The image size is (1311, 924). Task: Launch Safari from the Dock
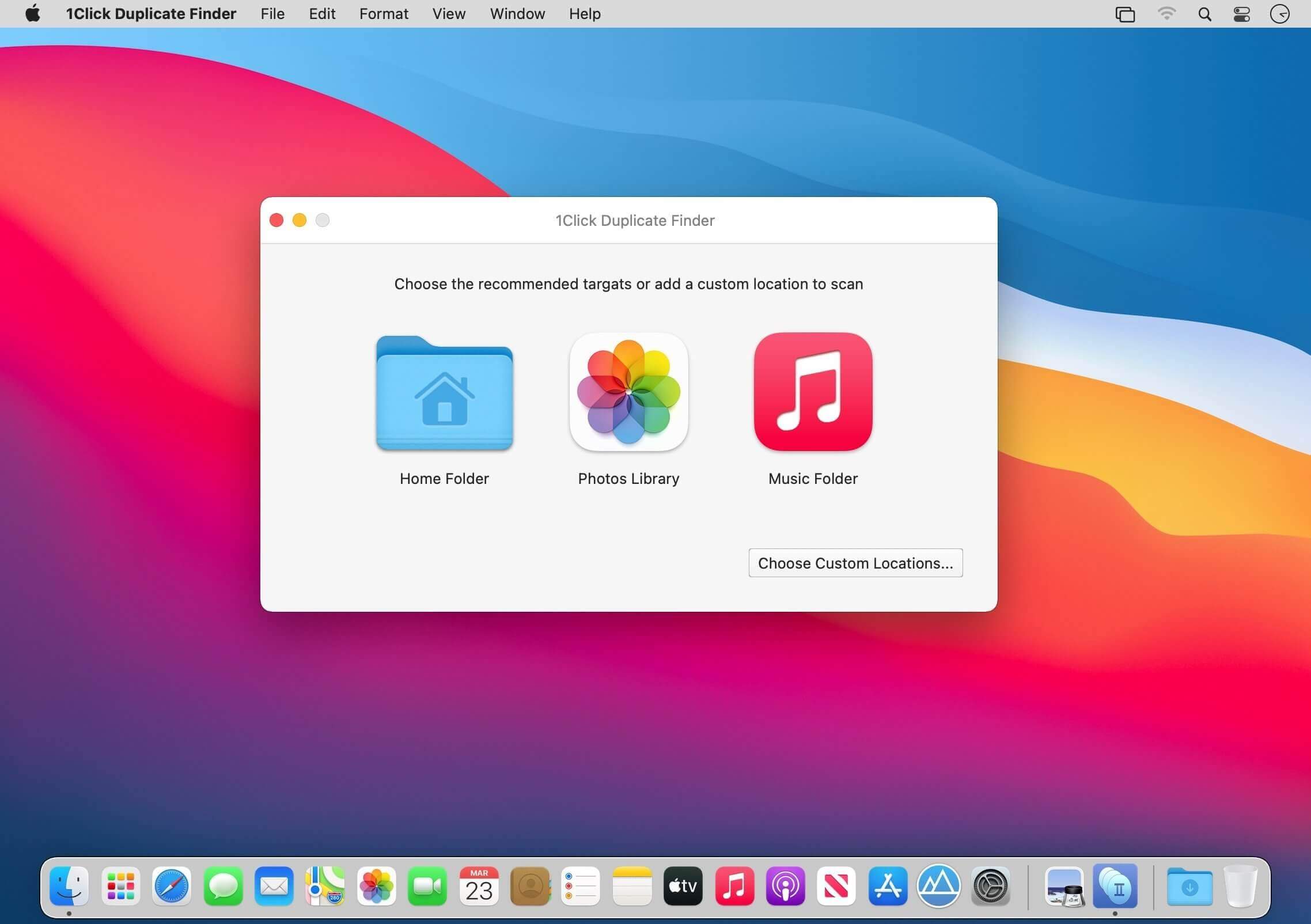172,885
